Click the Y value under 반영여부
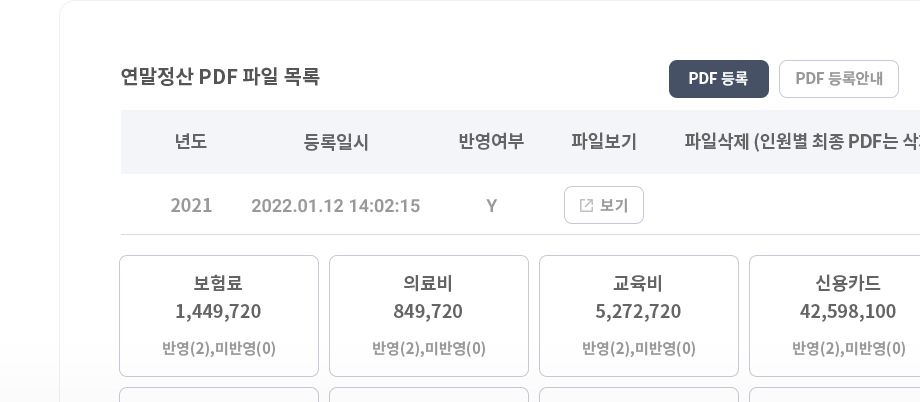Image resolution: width=920 pixels, height=402 pixels. (492, 206)
